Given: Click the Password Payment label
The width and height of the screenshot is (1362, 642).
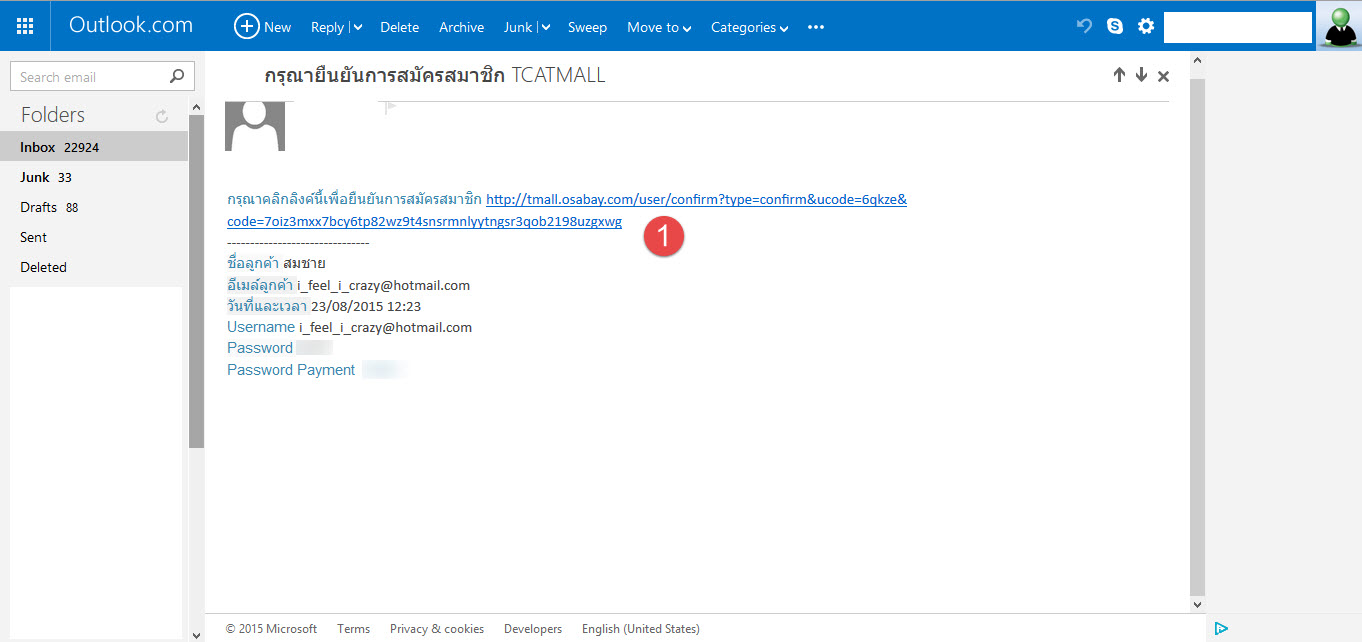Looking at the screenshot, I should click(291, 370).
